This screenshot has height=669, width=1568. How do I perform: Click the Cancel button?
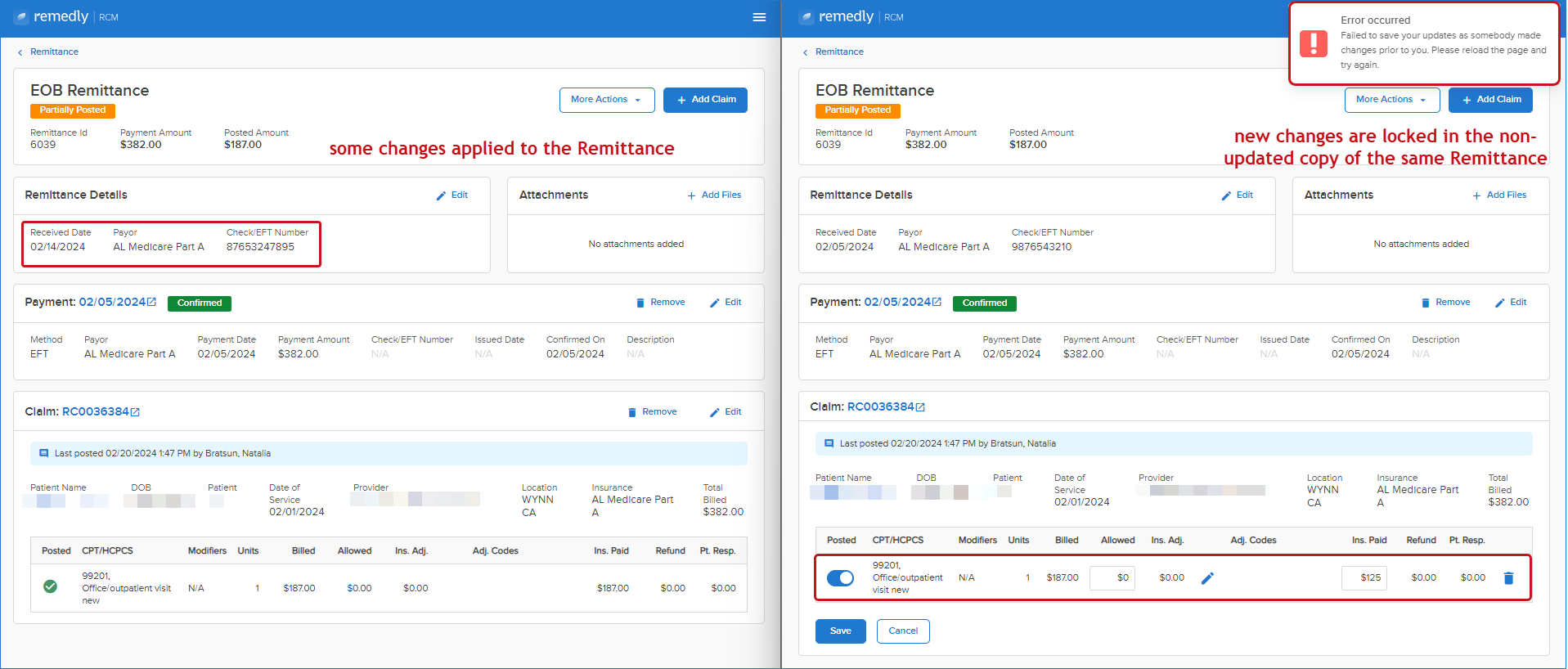(903, 631)
